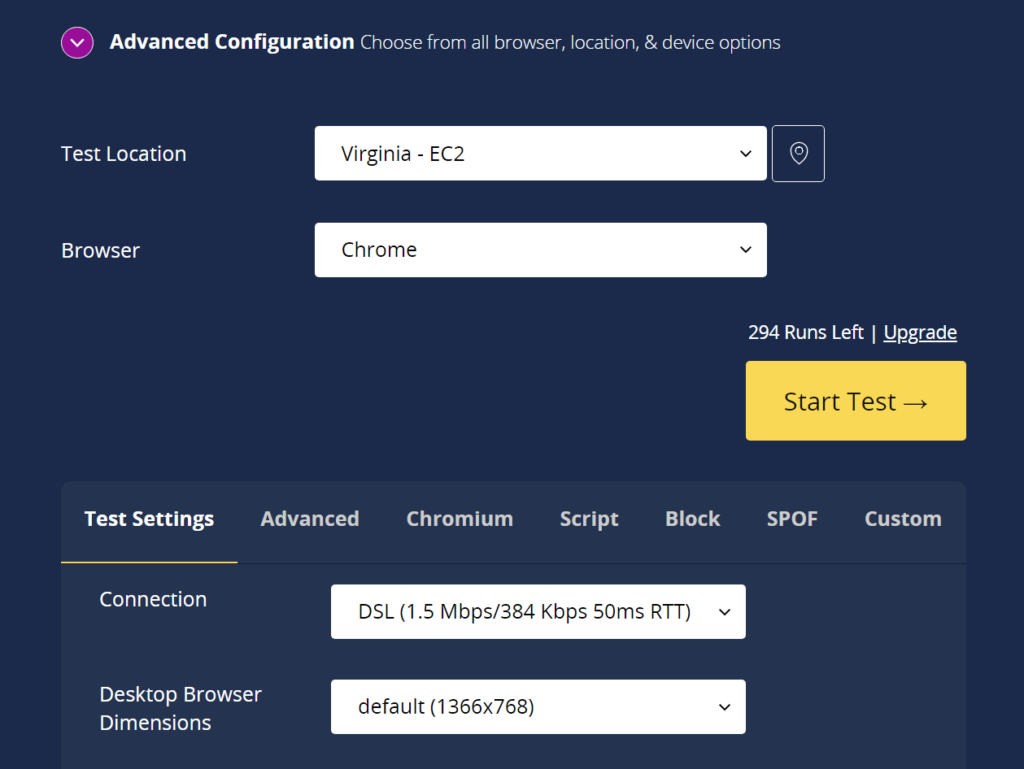Click the Desktop Browser Dimensions label
Image resolution: width=1024 pixels, height=769 pixels.
coord(180,708)
